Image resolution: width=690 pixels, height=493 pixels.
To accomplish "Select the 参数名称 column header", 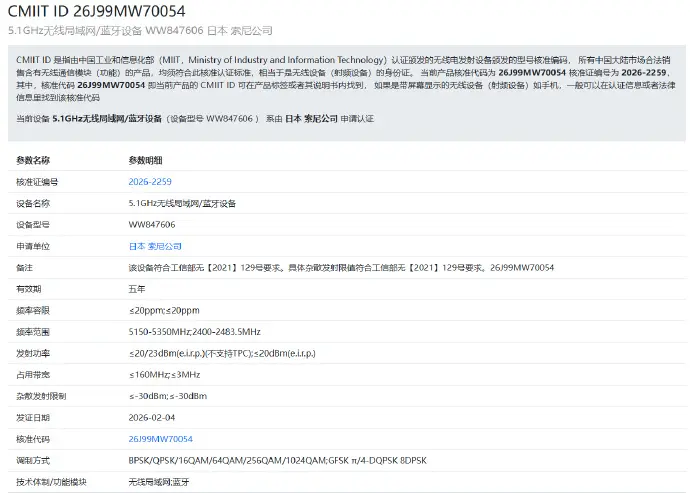I will coord(33,160).
